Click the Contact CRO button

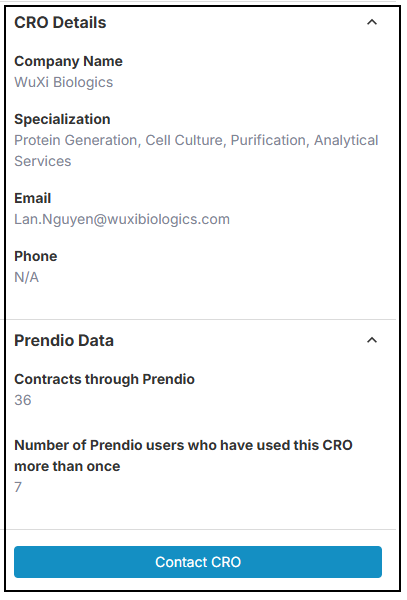tap(198, 562)
